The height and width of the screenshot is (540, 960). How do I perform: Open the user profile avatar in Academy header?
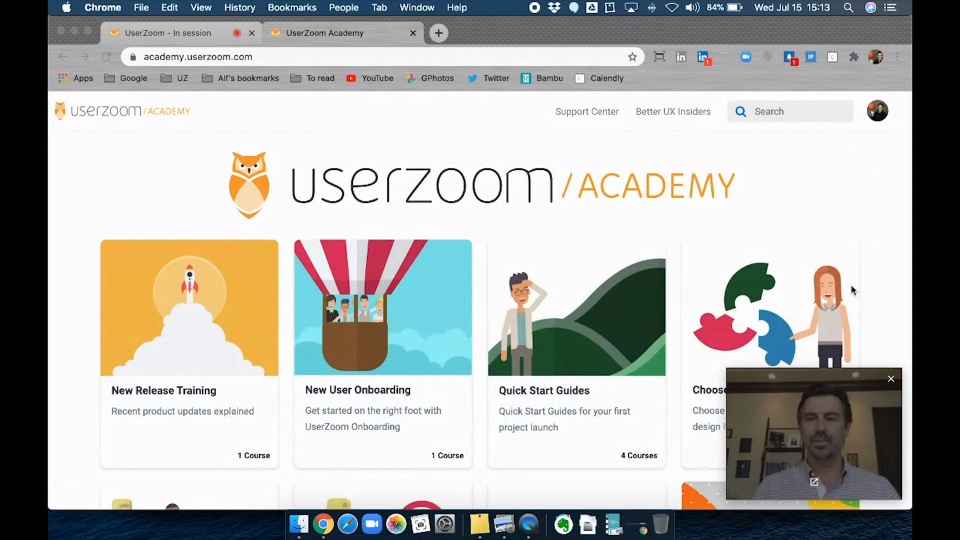877,111
